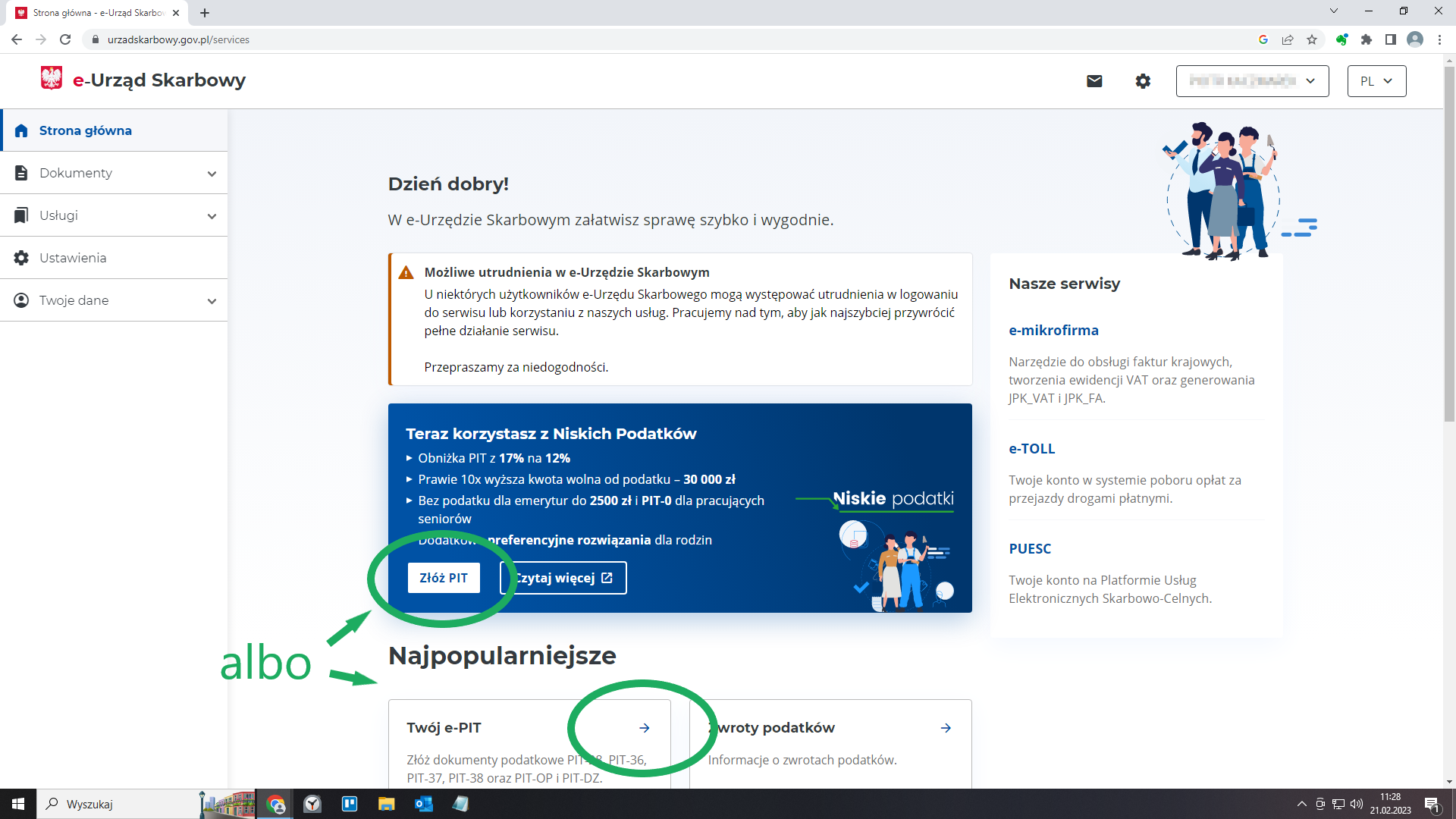Viewport: 1456px width, 819px height.
Task: Click the page vertical scrollbar thumb
Action: tap(1449, 243)
